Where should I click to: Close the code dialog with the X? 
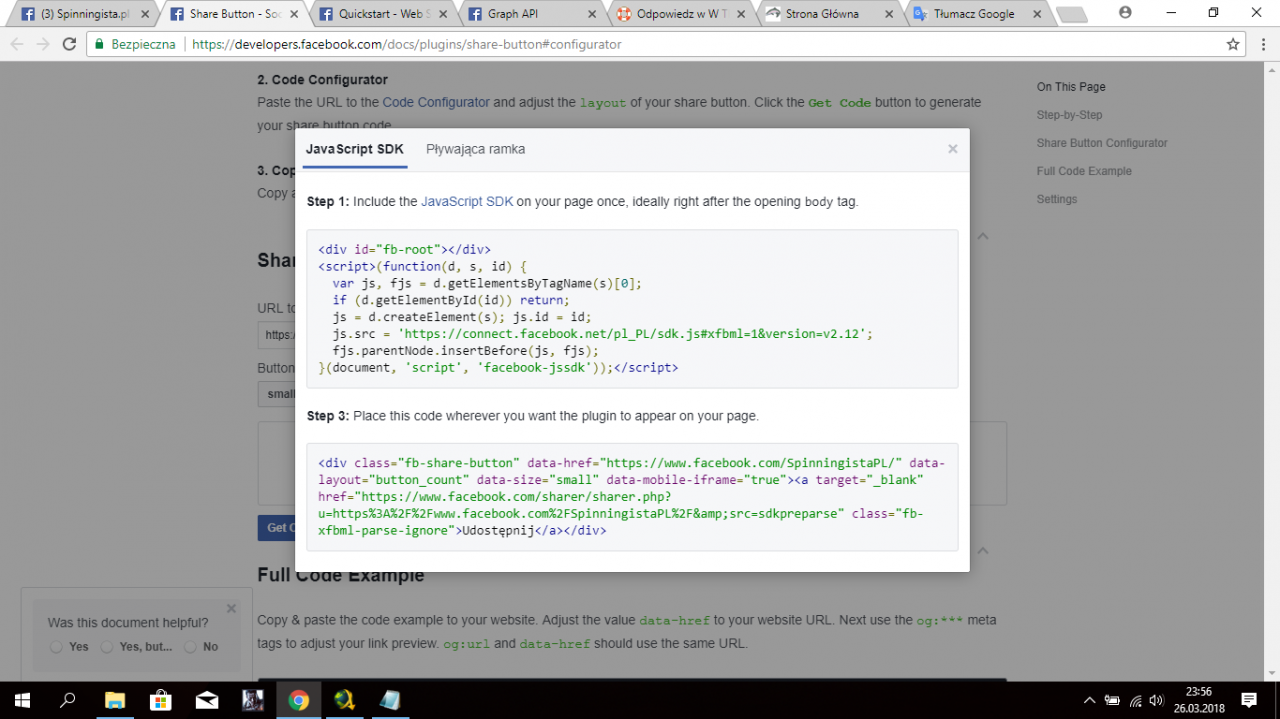click(x=953, y=149)
